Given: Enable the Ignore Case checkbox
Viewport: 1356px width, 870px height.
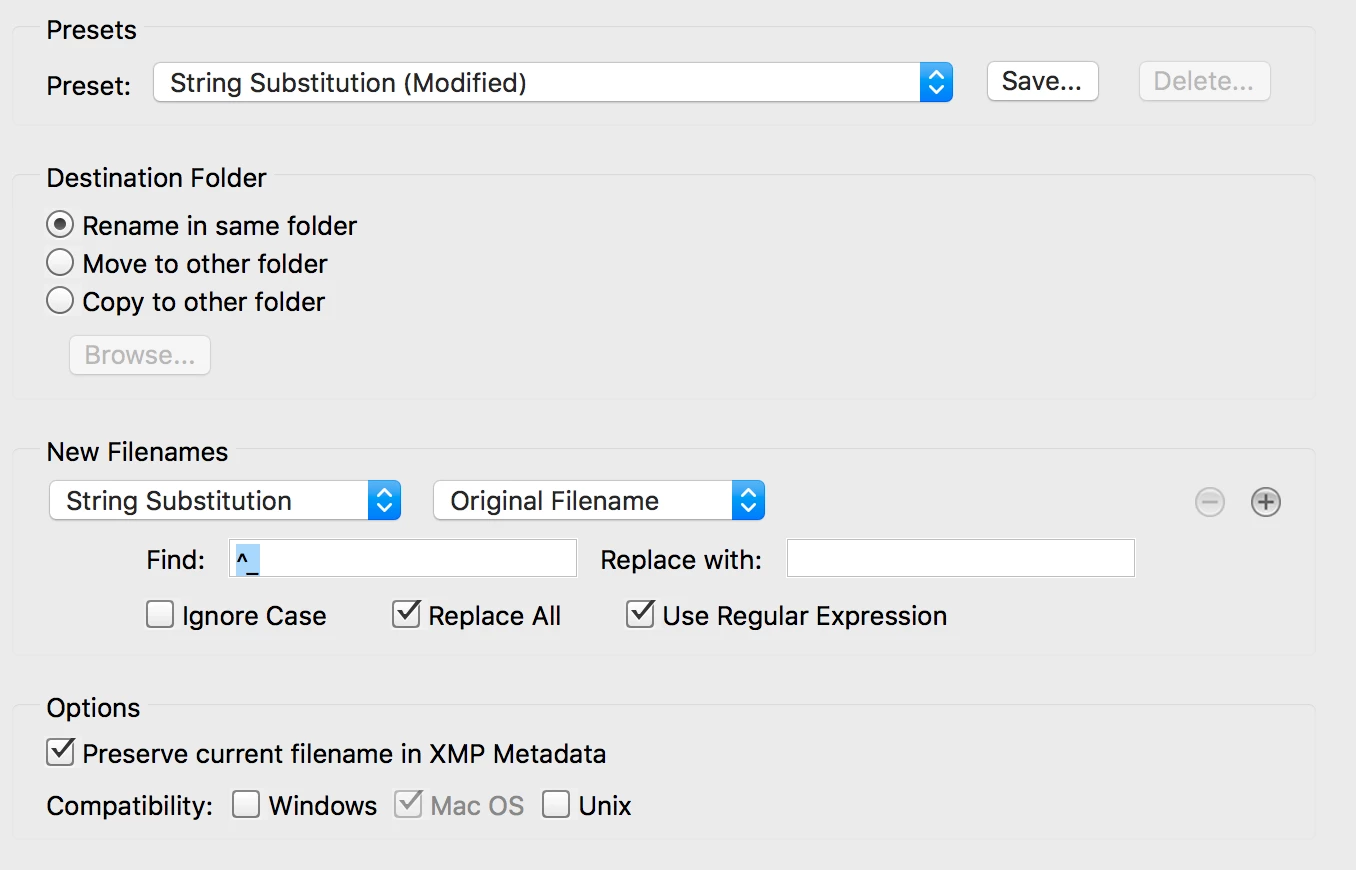Looking at the screenshot, I should (x=160, y=614).
